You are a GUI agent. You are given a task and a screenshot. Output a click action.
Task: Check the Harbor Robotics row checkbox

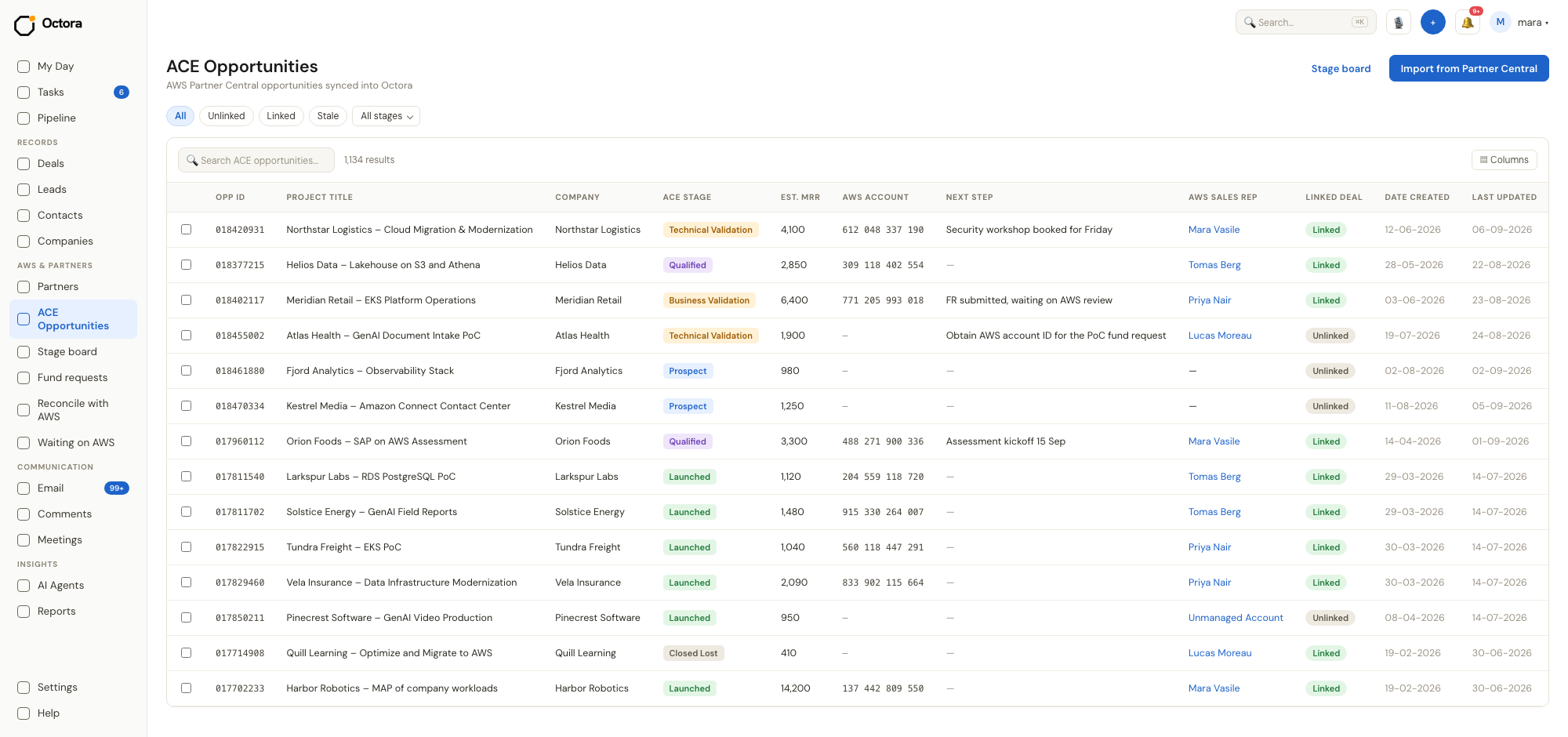[187, 688]
